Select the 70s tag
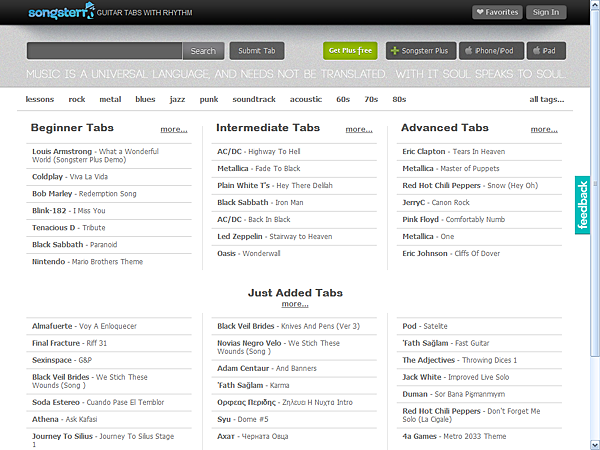This screenshot has height=450, width=600. 371,99
